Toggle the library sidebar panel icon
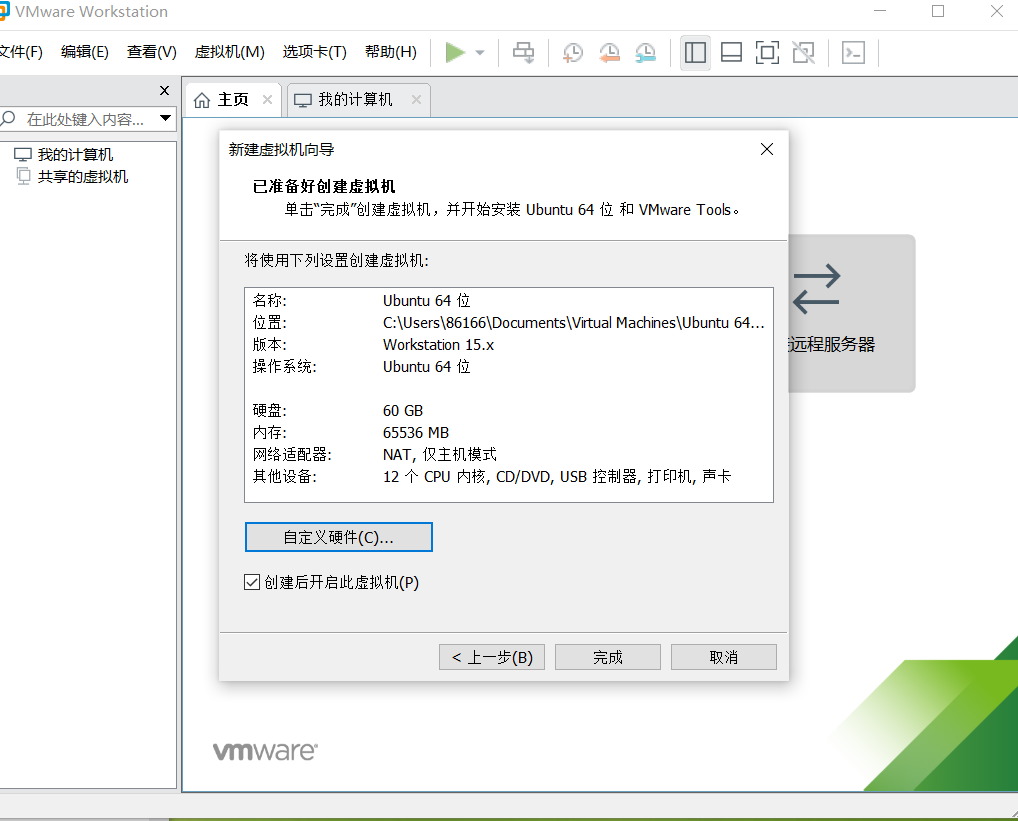The height and width of the screenshot is (821, 1018). pos(695,52)
